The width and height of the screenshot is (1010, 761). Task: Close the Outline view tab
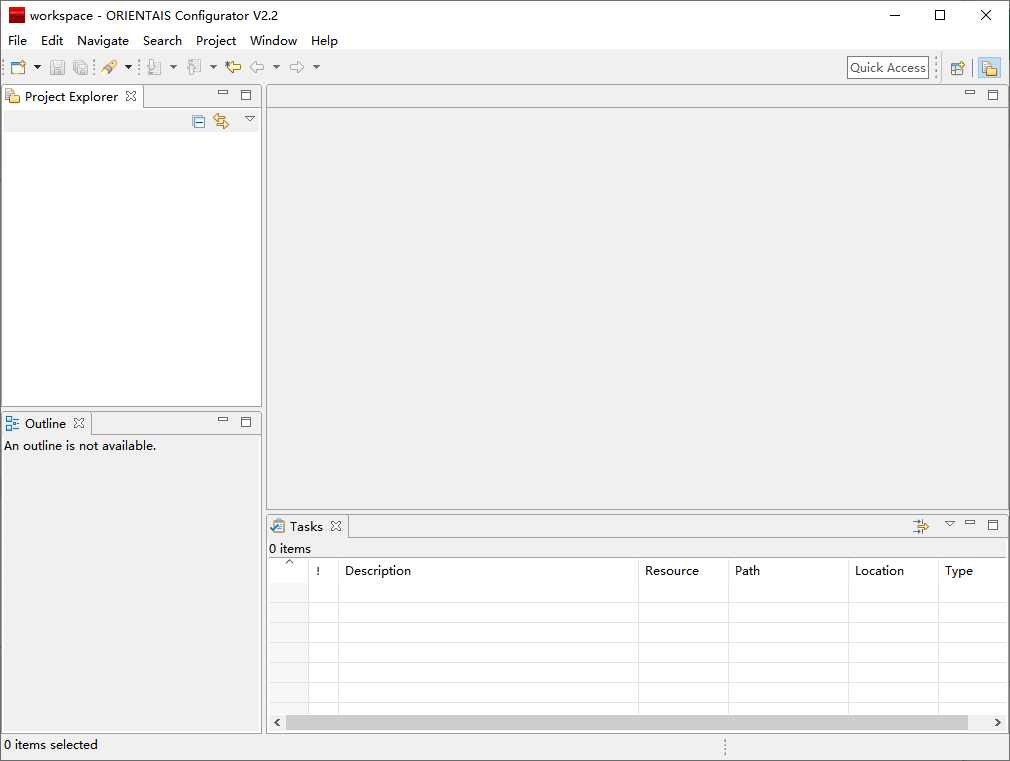pos(79,423)
